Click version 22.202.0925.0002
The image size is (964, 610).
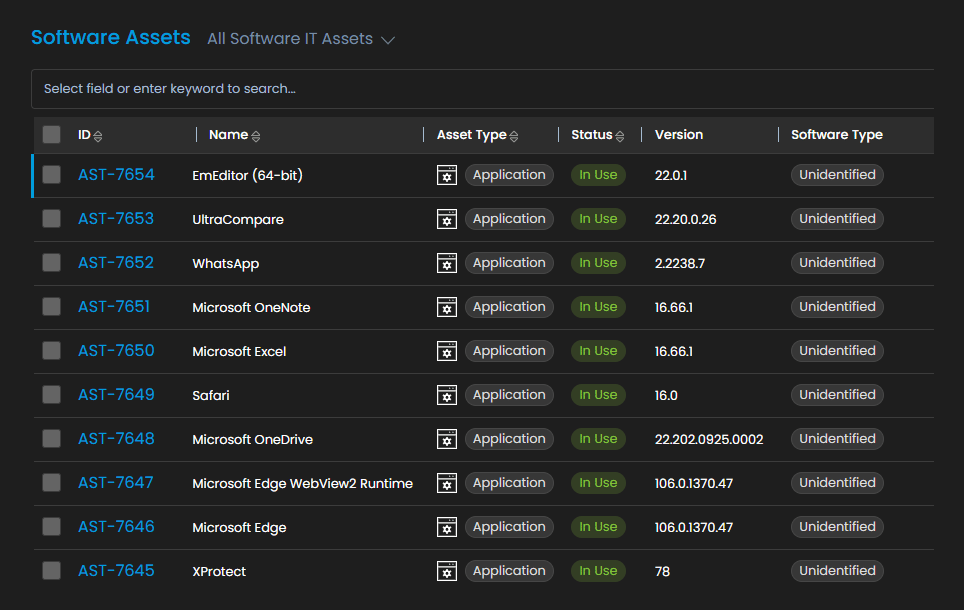tap(709, 439)
